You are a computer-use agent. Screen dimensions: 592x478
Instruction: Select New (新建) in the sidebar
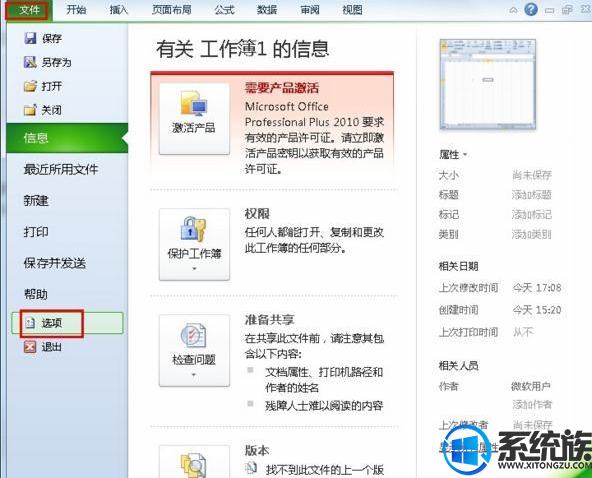point(36,200)
